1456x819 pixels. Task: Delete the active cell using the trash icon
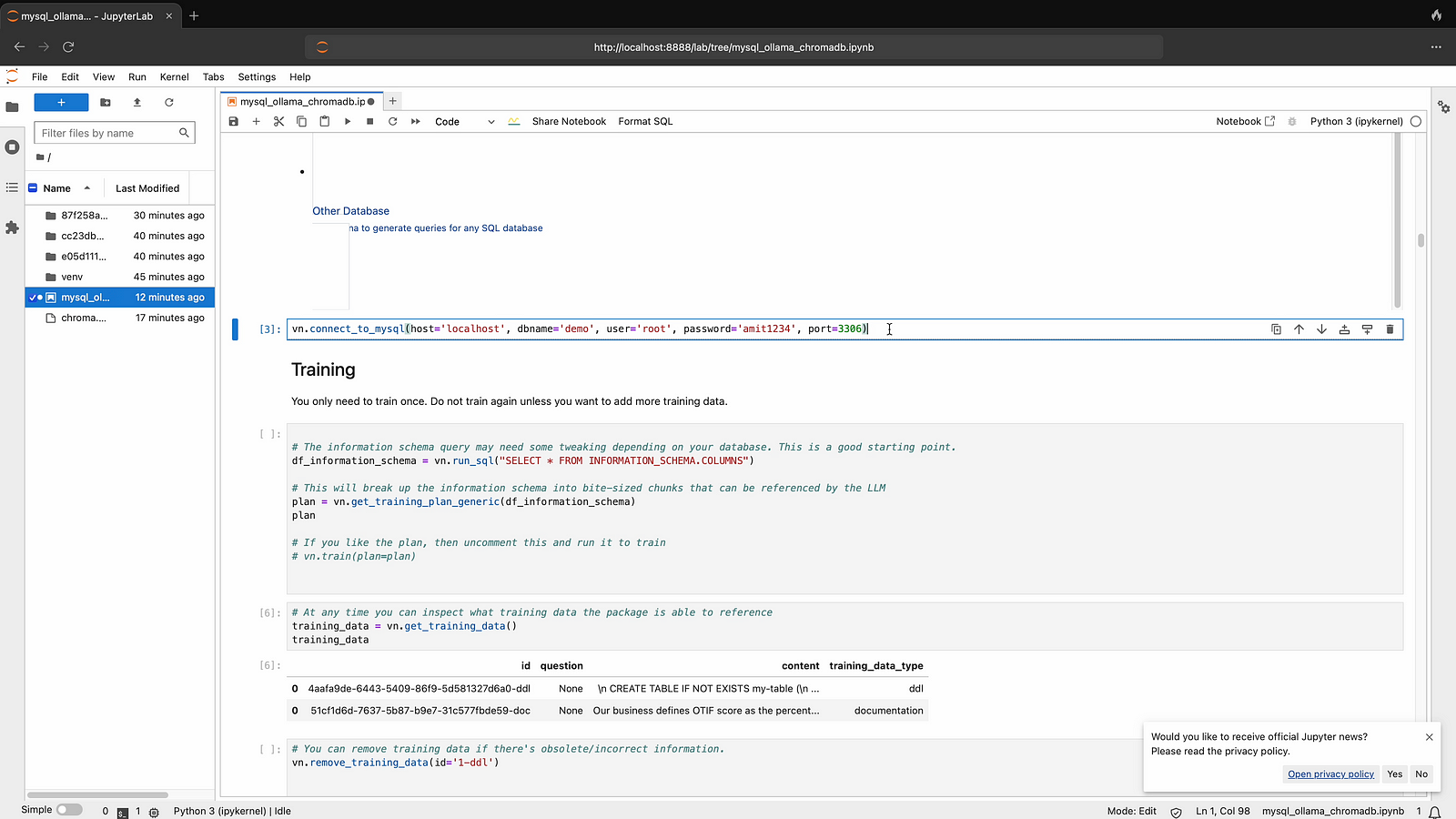coord(1390,329)
